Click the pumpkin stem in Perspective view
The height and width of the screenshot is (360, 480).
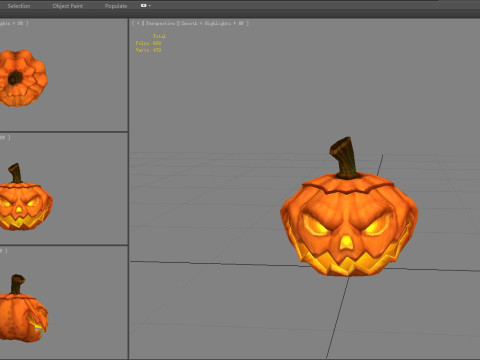[x=345, y=157]
